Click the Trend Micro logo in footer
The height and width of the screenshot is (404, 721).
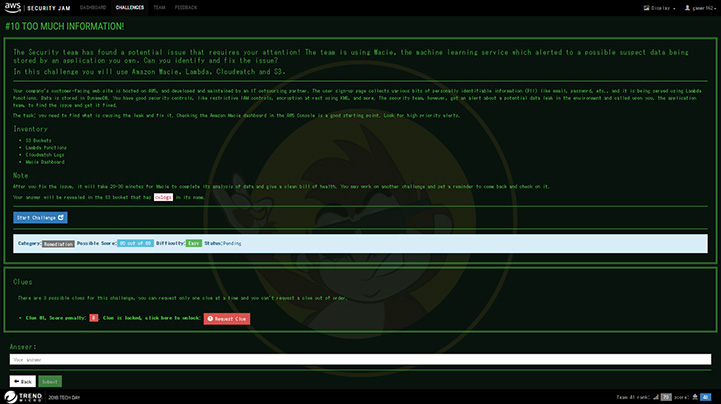coord(23,397)
